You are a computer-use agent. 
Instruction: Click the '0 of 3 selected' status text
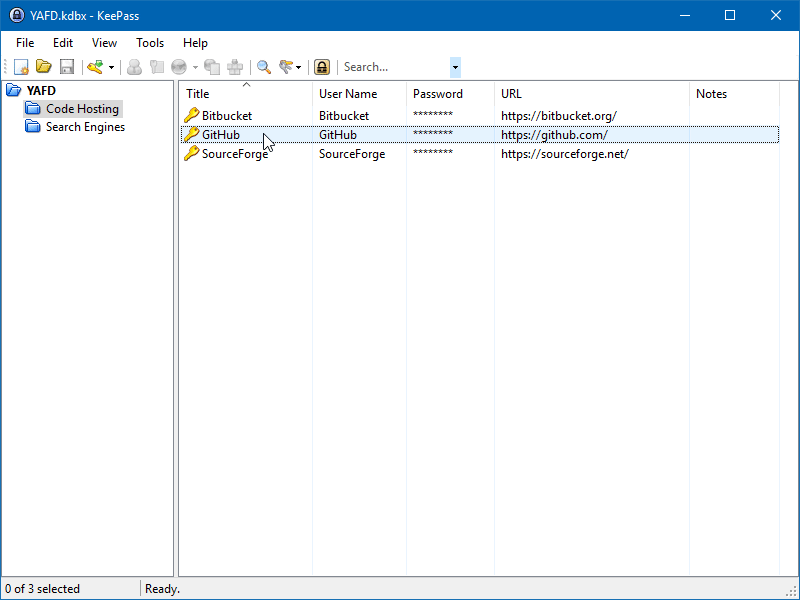click(42, 589)
